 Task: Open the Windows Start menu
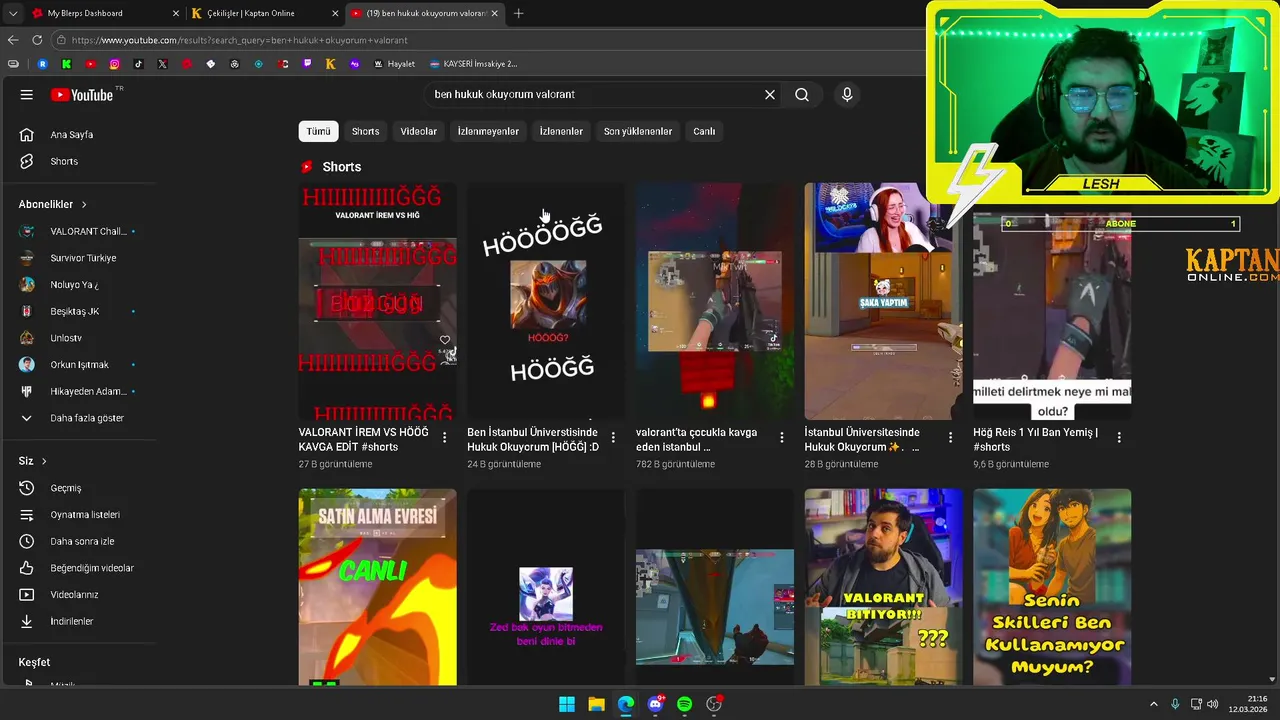tap(567, 704)
